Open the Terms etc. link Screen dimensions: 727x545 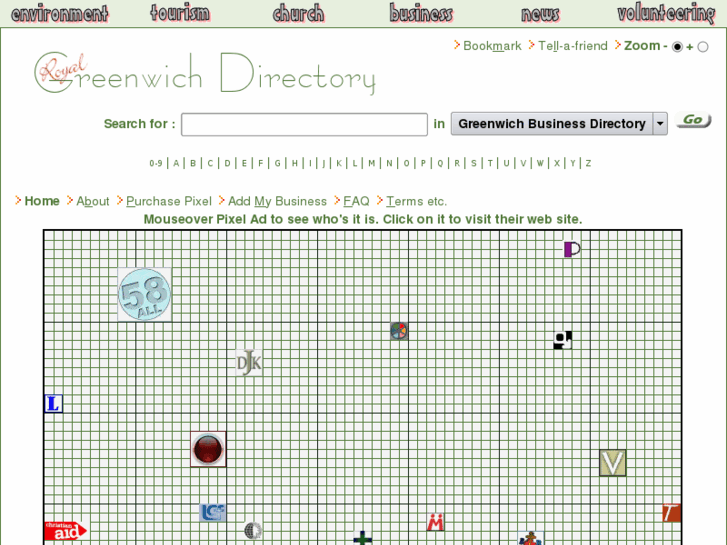click(x=416, y=201)
